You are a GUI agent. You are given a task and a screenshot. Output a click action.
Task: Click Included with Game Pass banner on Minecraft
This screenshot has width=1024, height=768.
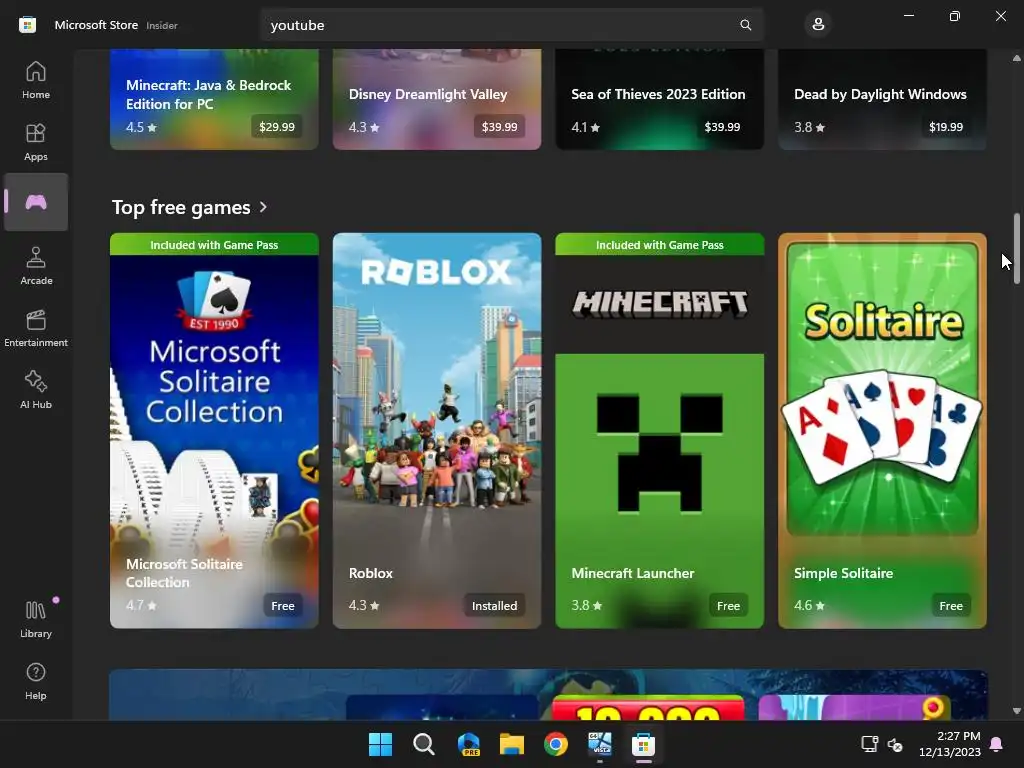(x=660, y=245)
